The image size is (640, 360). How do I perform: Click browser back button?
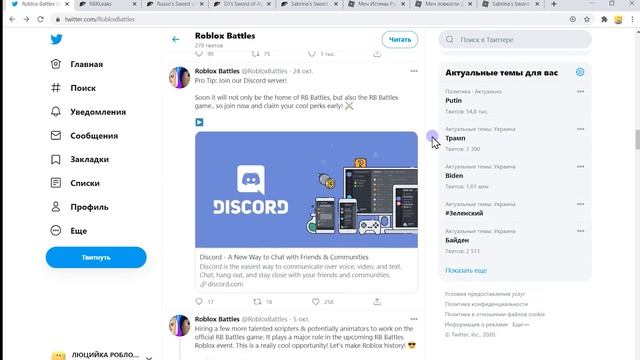pyautogui.click(x=12, y=19)
